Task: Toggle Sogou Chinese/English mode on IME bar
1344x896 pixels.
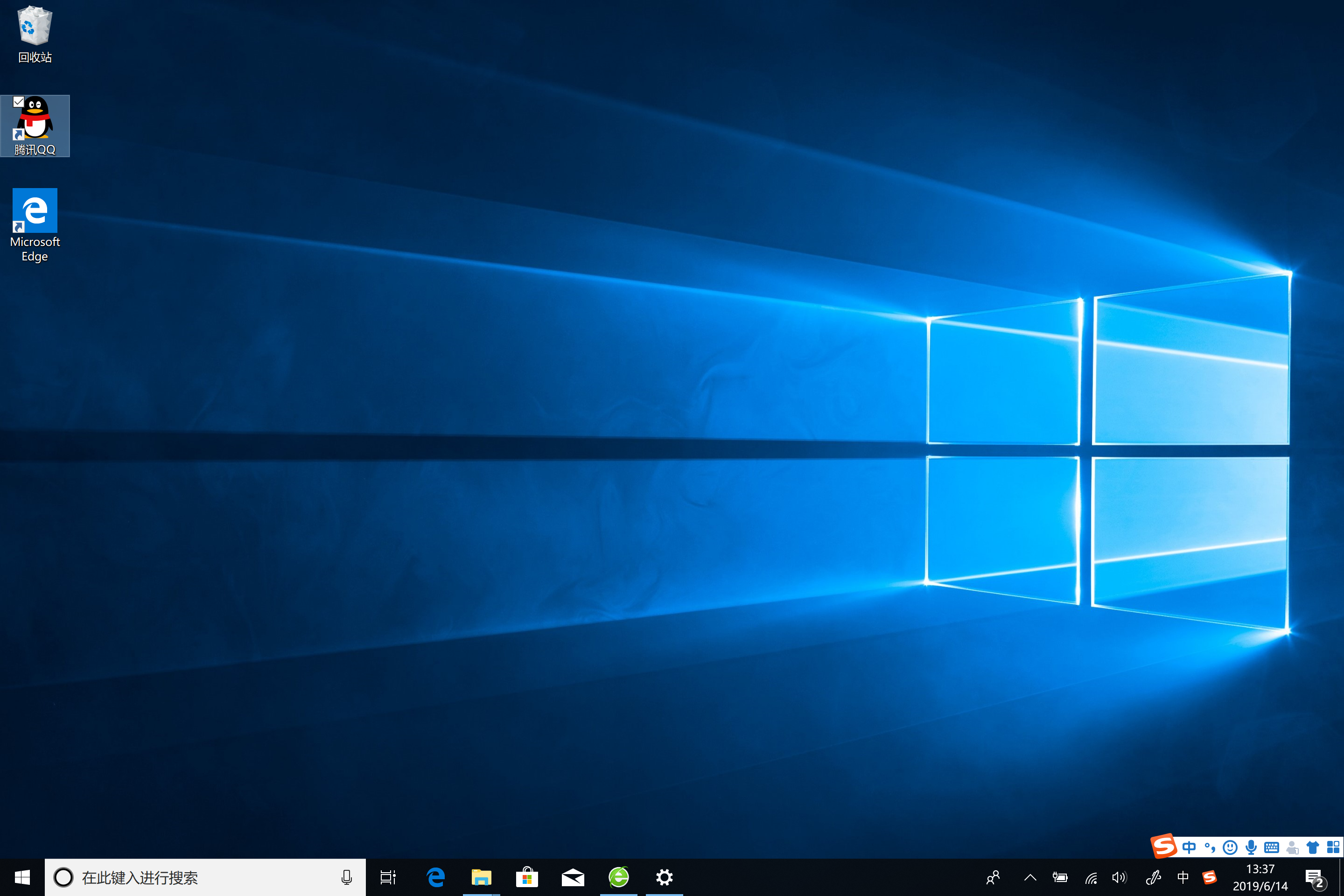Action: tap(1189, 847)
